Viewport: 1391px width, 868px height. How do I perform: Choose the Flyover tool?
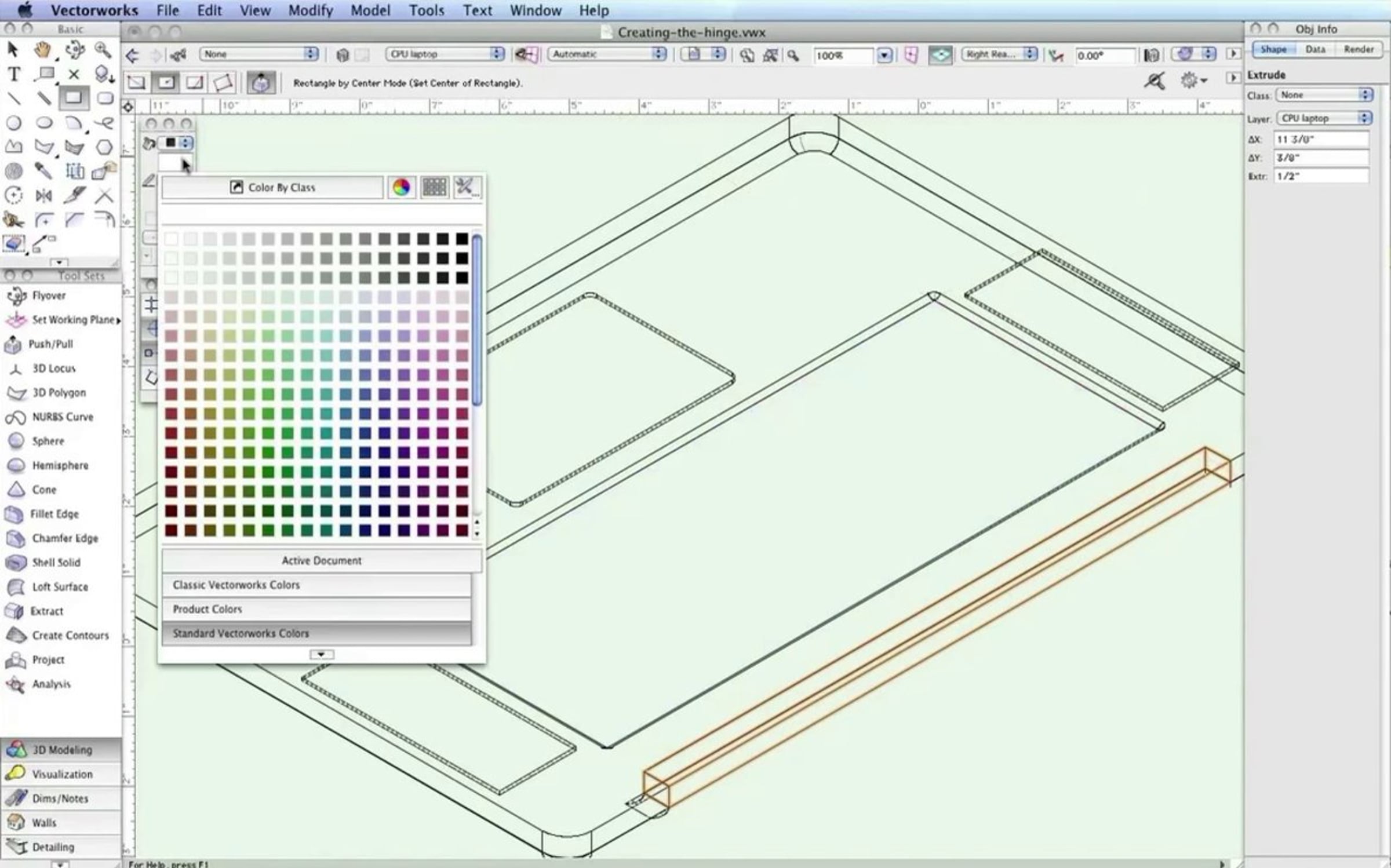pos(48,296)
